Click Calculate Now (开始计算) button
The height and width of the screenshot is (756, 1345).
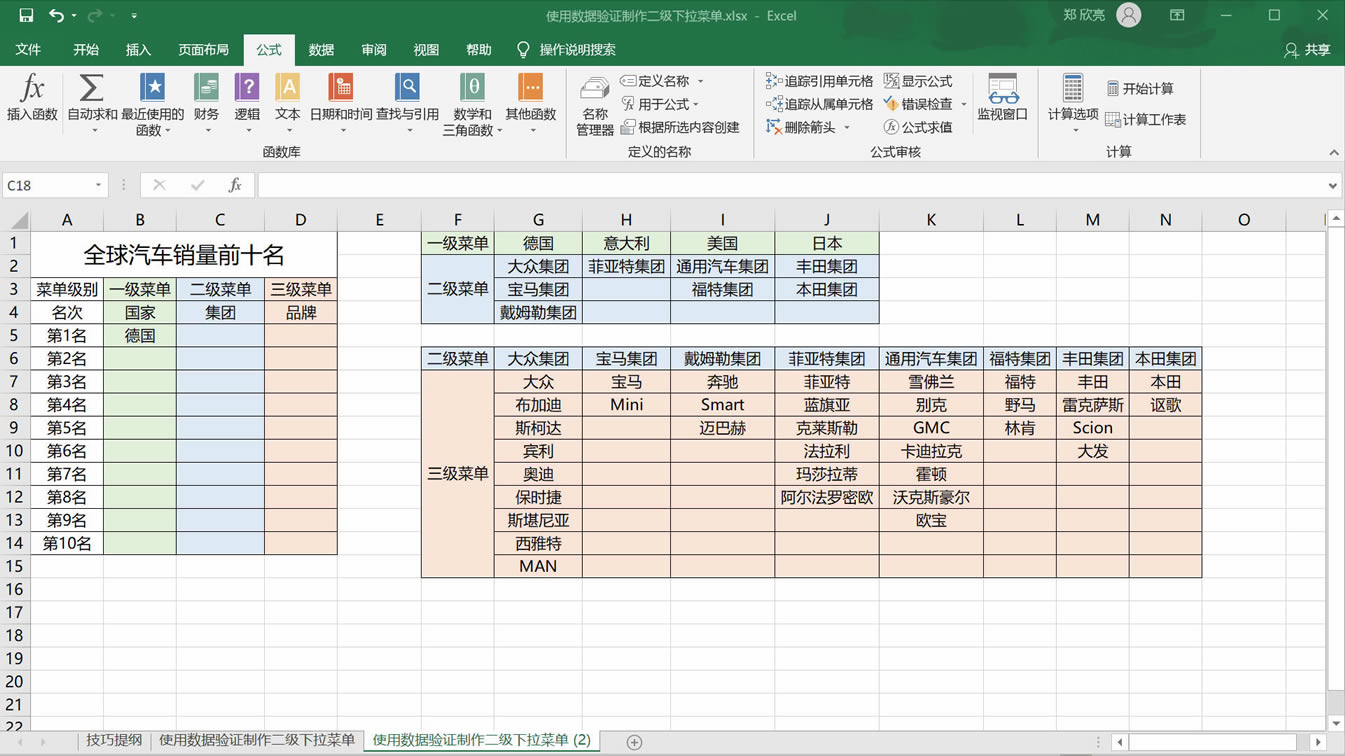(1139, 89)
